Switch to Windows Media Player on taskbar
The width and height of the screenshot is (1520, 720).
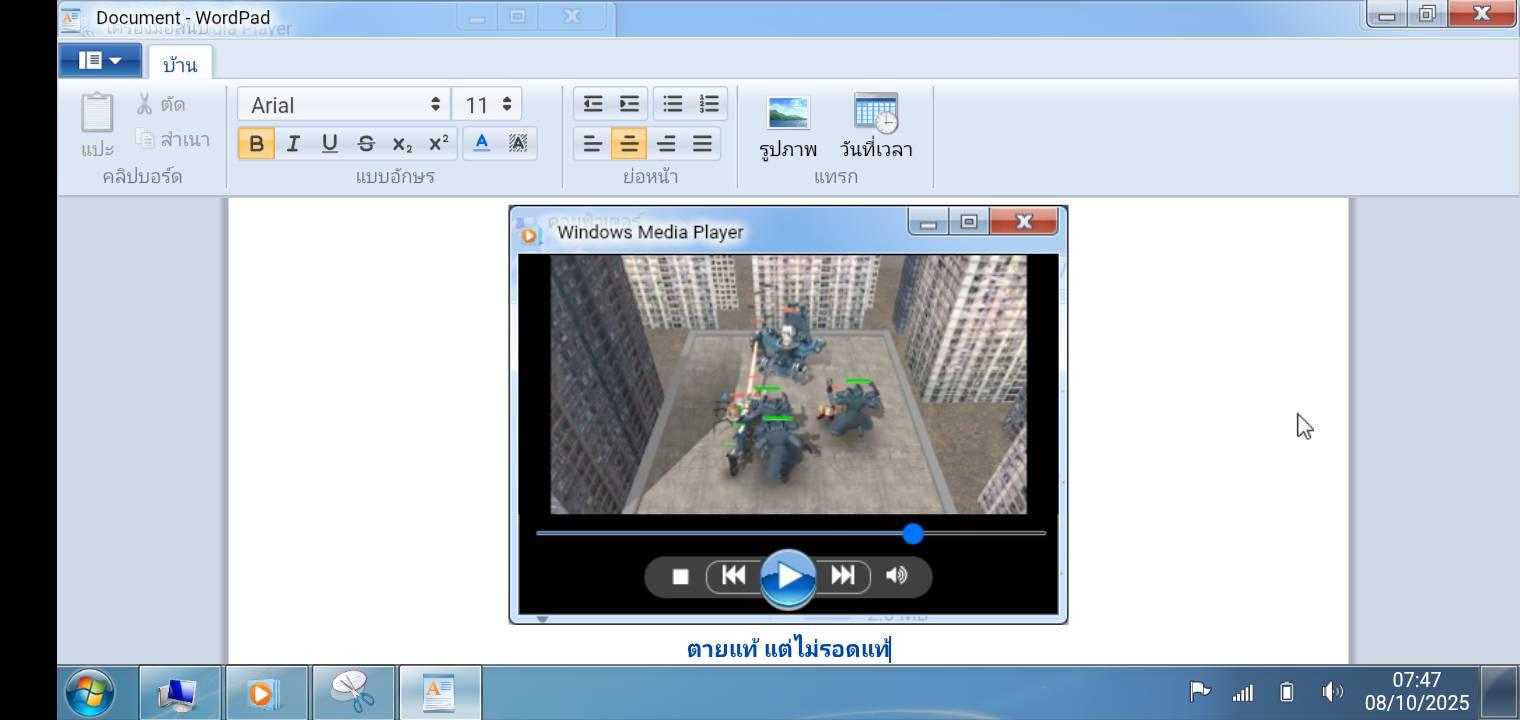click(x=265, y=692)
